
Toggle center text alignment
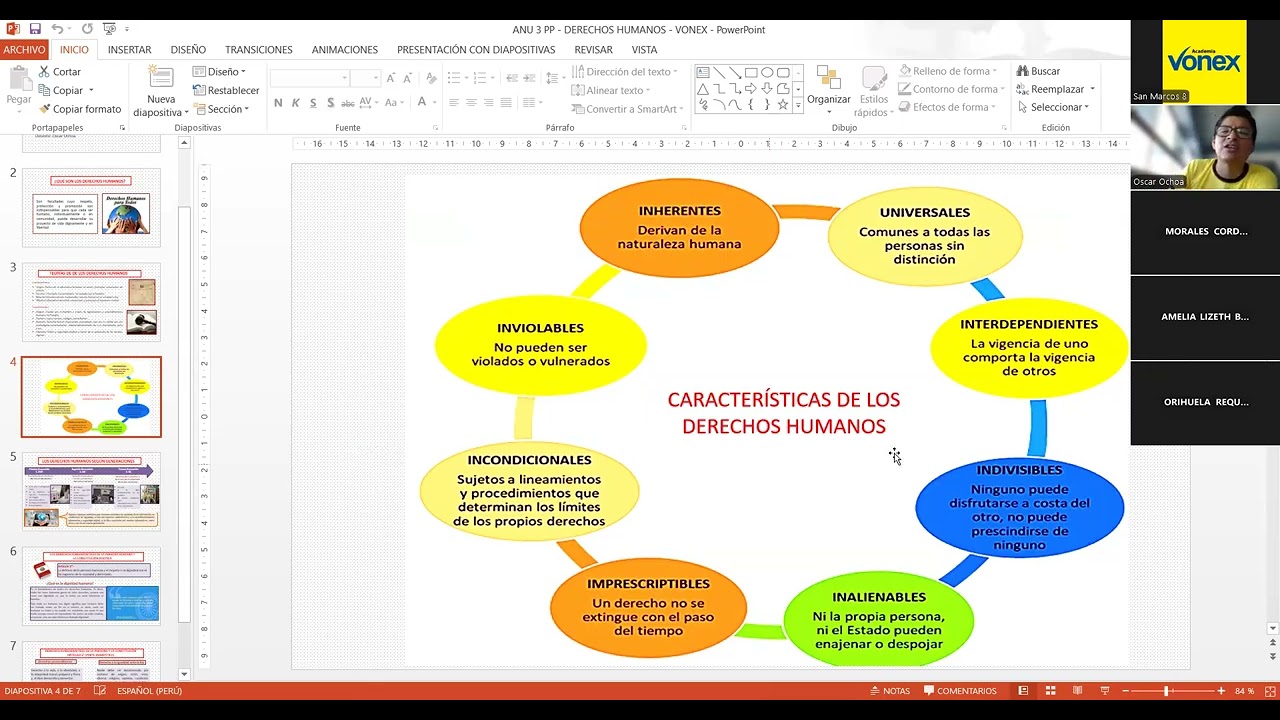[x=471, y=102]
